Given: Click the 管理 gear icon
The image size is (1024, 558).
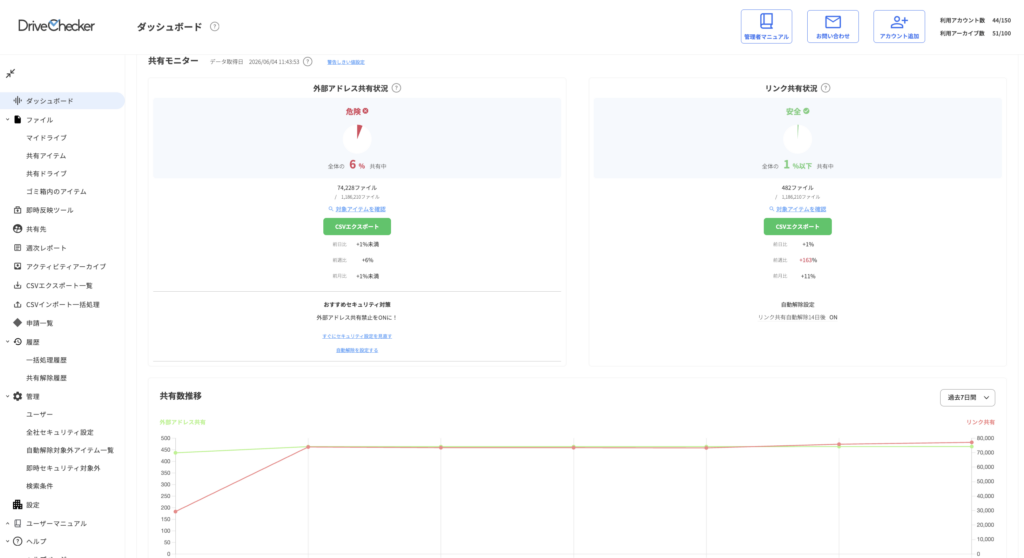Looking at the screenshot, I should point(18,396).
